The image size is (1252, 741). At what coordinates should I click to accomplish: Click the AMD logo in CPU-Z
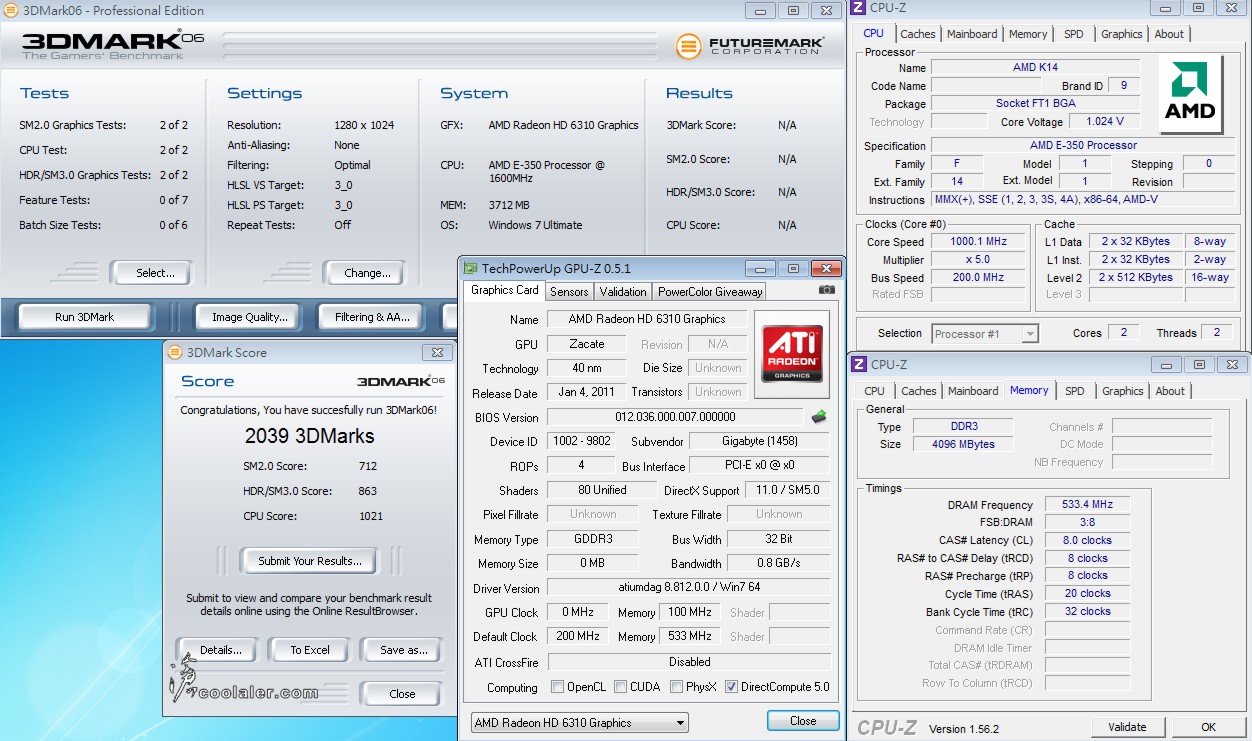1190,94
